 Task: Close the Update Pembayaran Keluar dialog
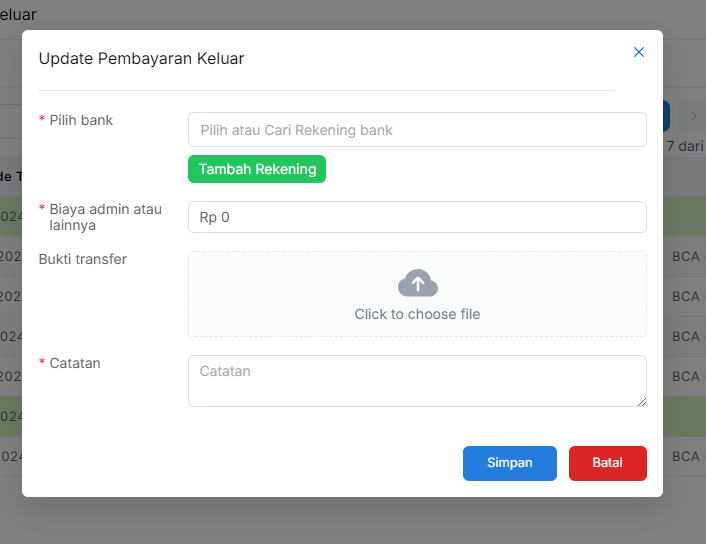coord(639,52)
